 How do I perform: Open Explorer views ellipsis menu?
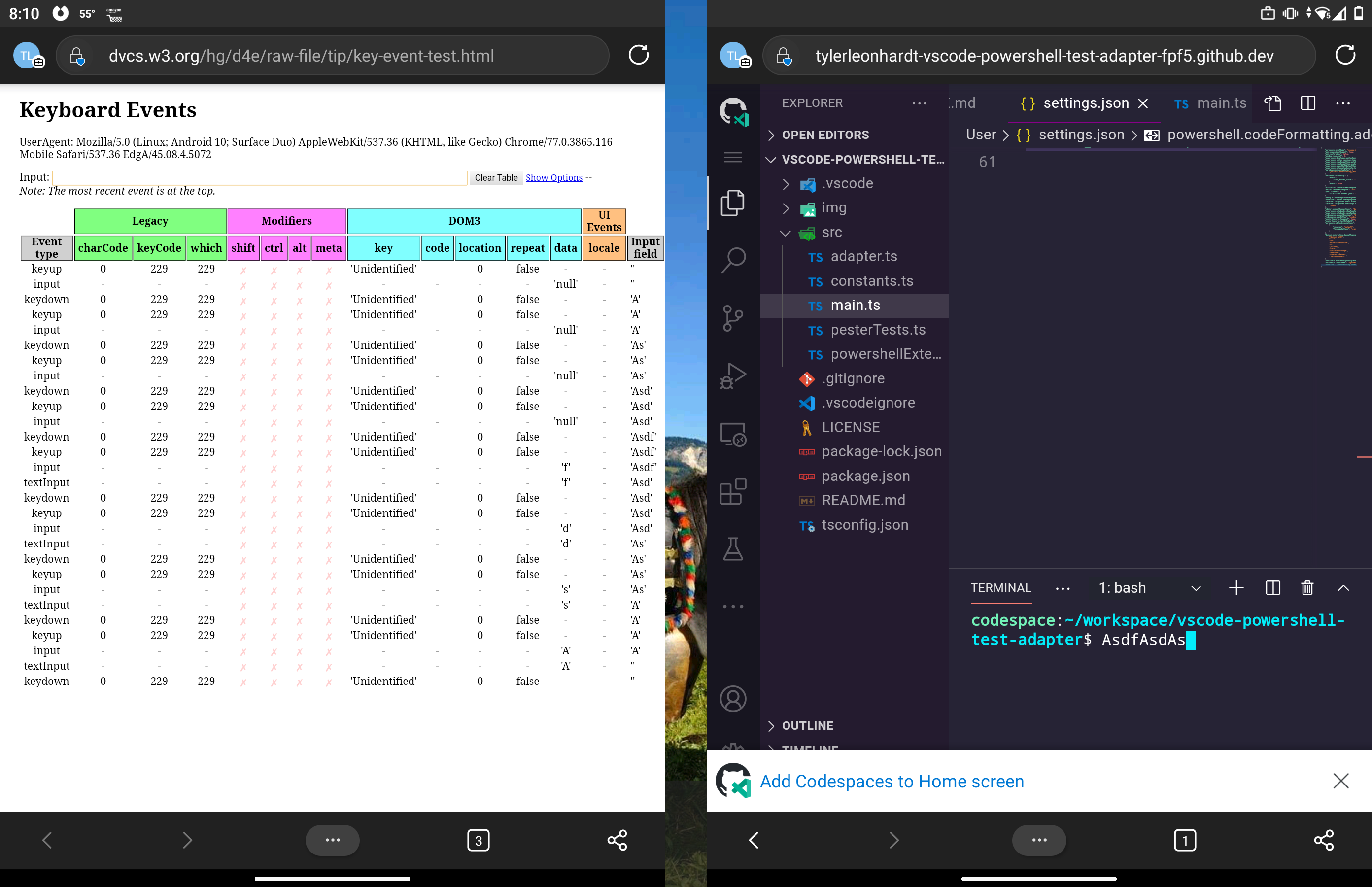coord(919,103)
